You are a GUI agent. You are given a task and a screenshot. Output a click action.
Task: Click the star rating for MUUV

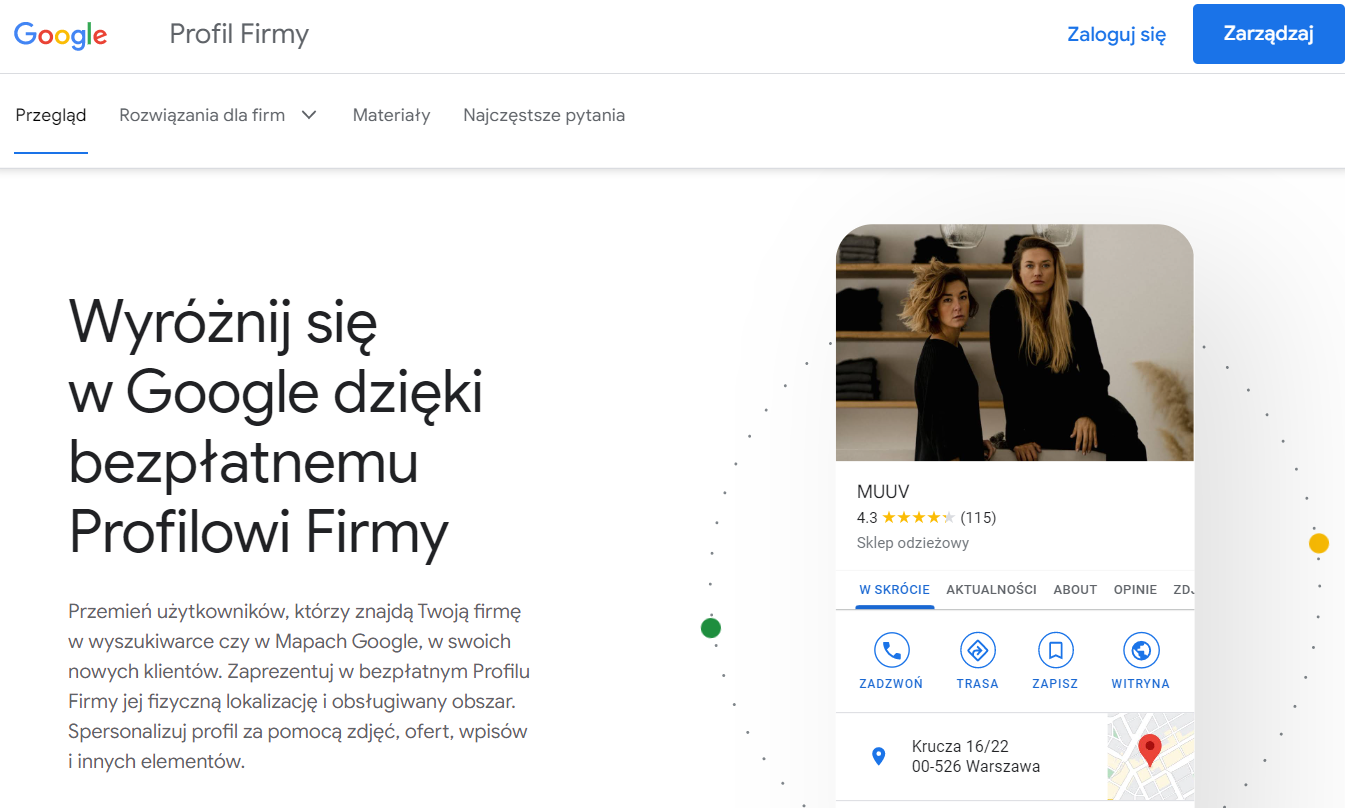(918, 518)
